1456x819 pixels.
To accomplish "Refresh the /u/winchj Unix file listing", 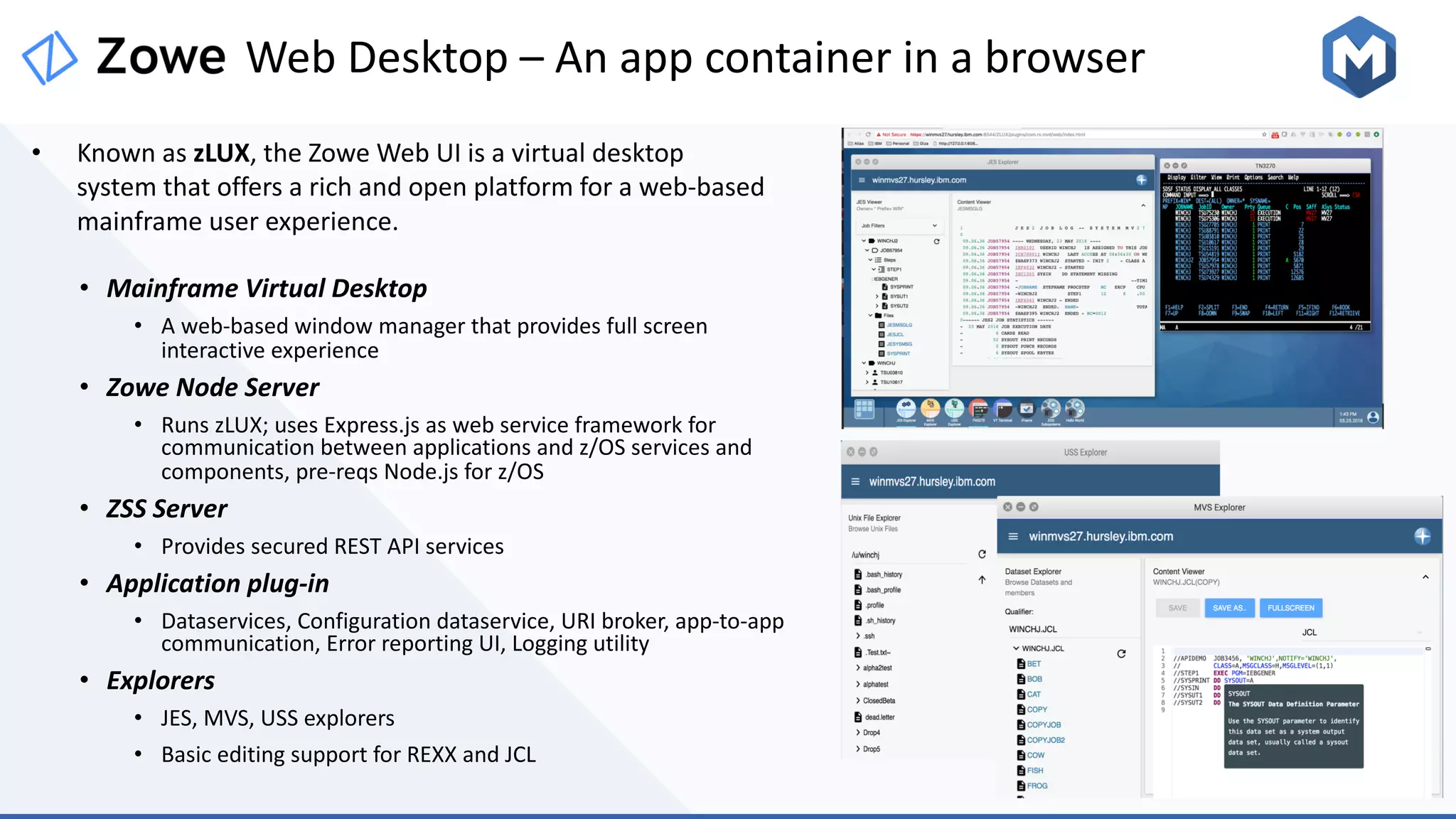I will (x=982, y=555).
